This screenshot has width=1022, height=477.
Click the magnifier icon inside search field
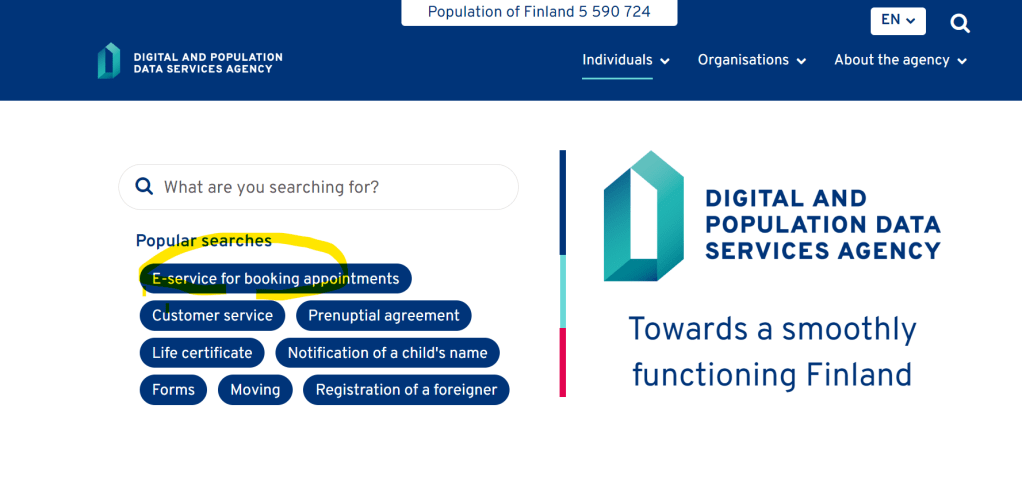[144, 187]
